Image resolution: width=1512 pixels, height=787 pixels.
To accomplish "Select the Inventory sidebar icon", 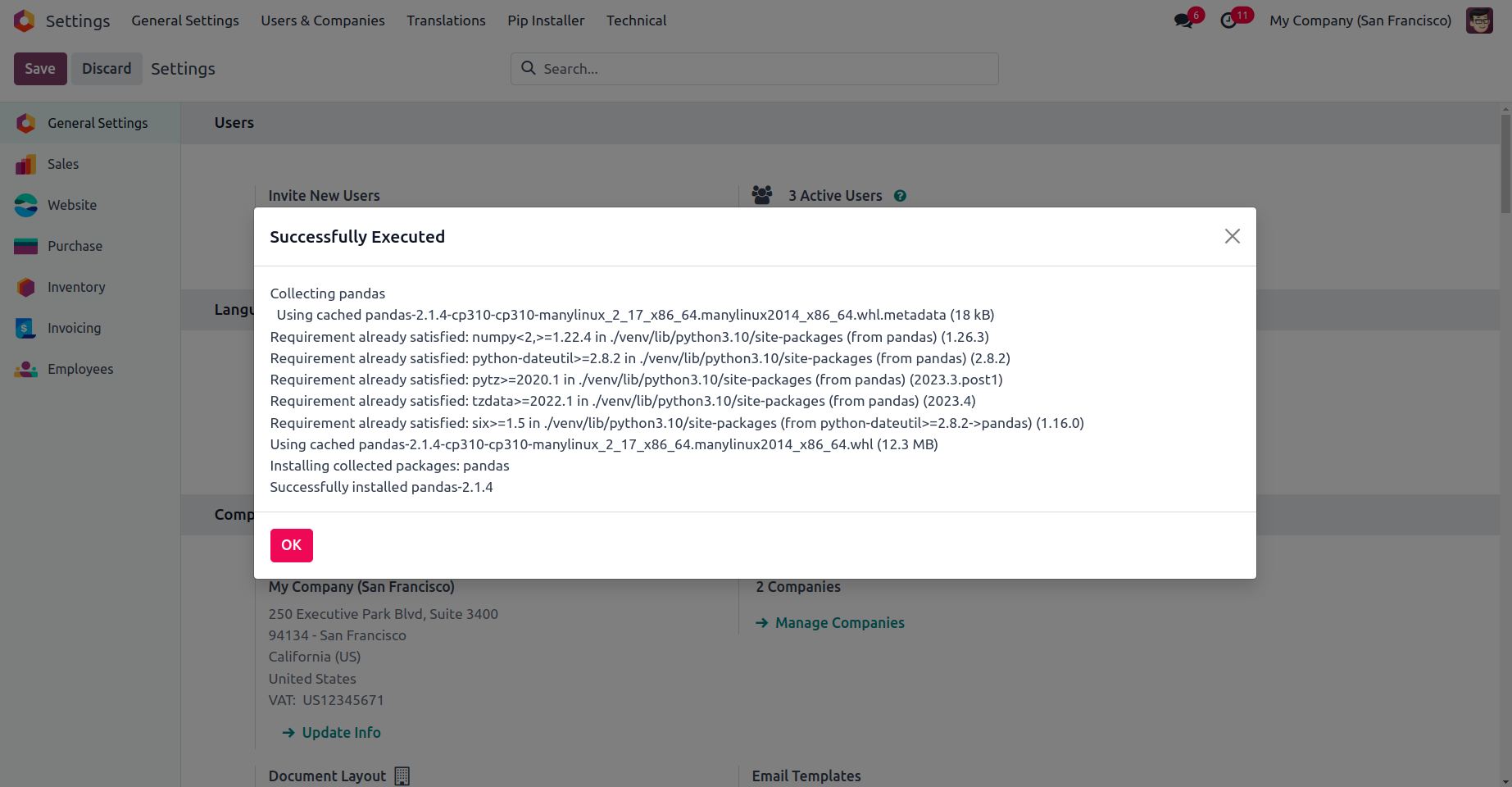I will point(26,287).
